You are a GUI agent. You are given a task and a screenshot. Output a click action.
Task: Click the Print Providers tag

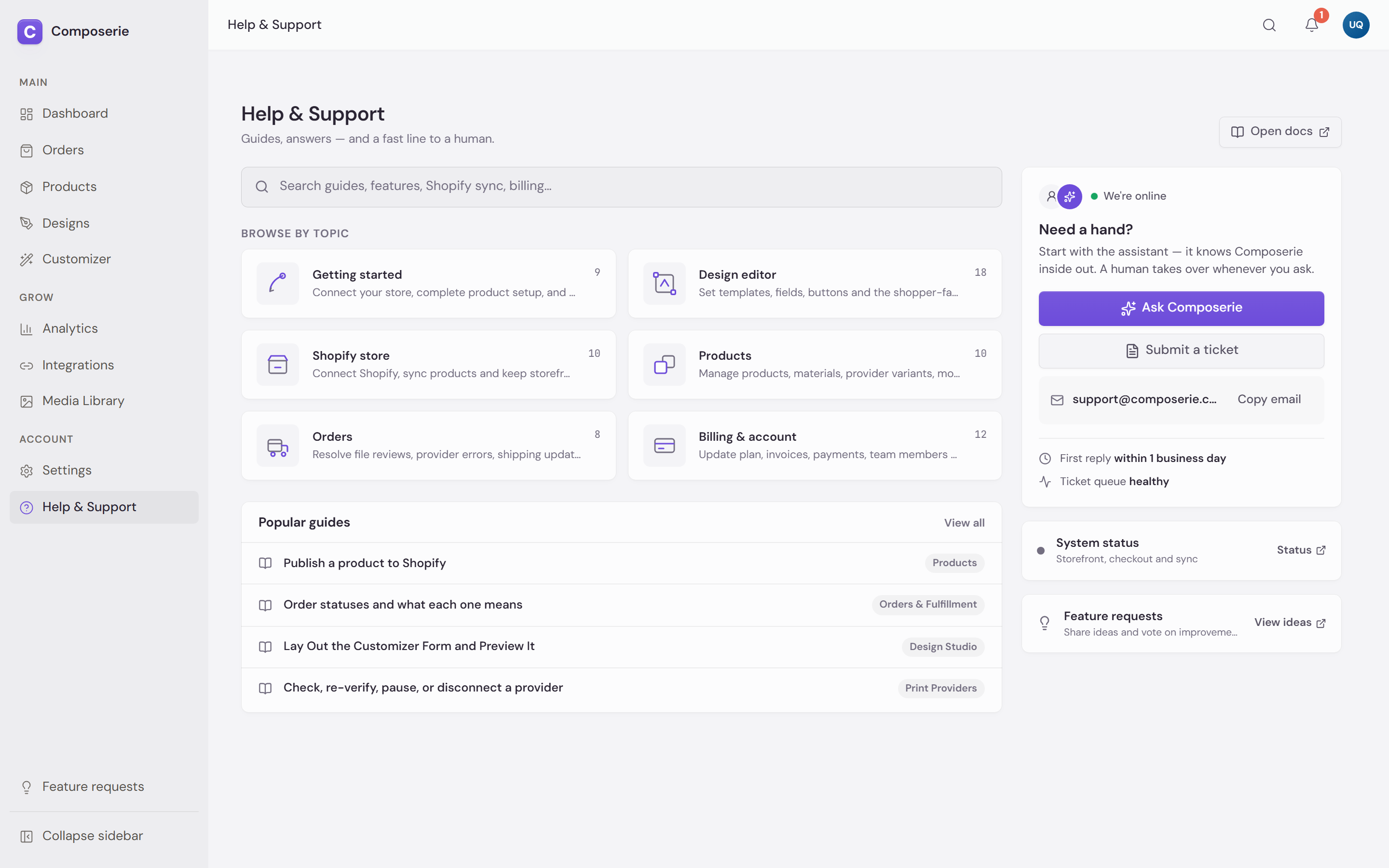[941, 688]
